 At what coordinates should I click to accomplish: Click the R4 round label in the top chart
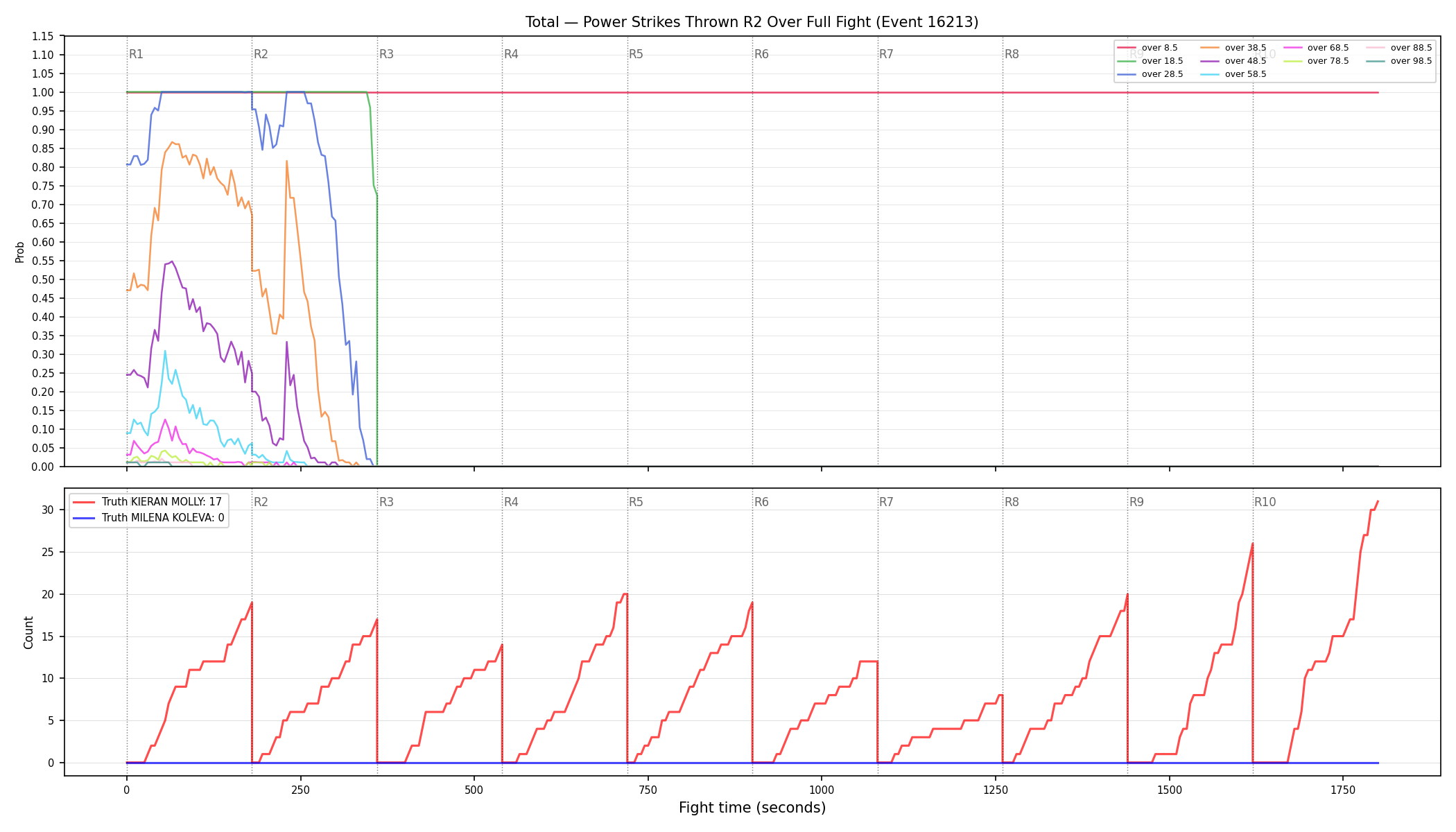pyautogui.click(x=511, y=54)
